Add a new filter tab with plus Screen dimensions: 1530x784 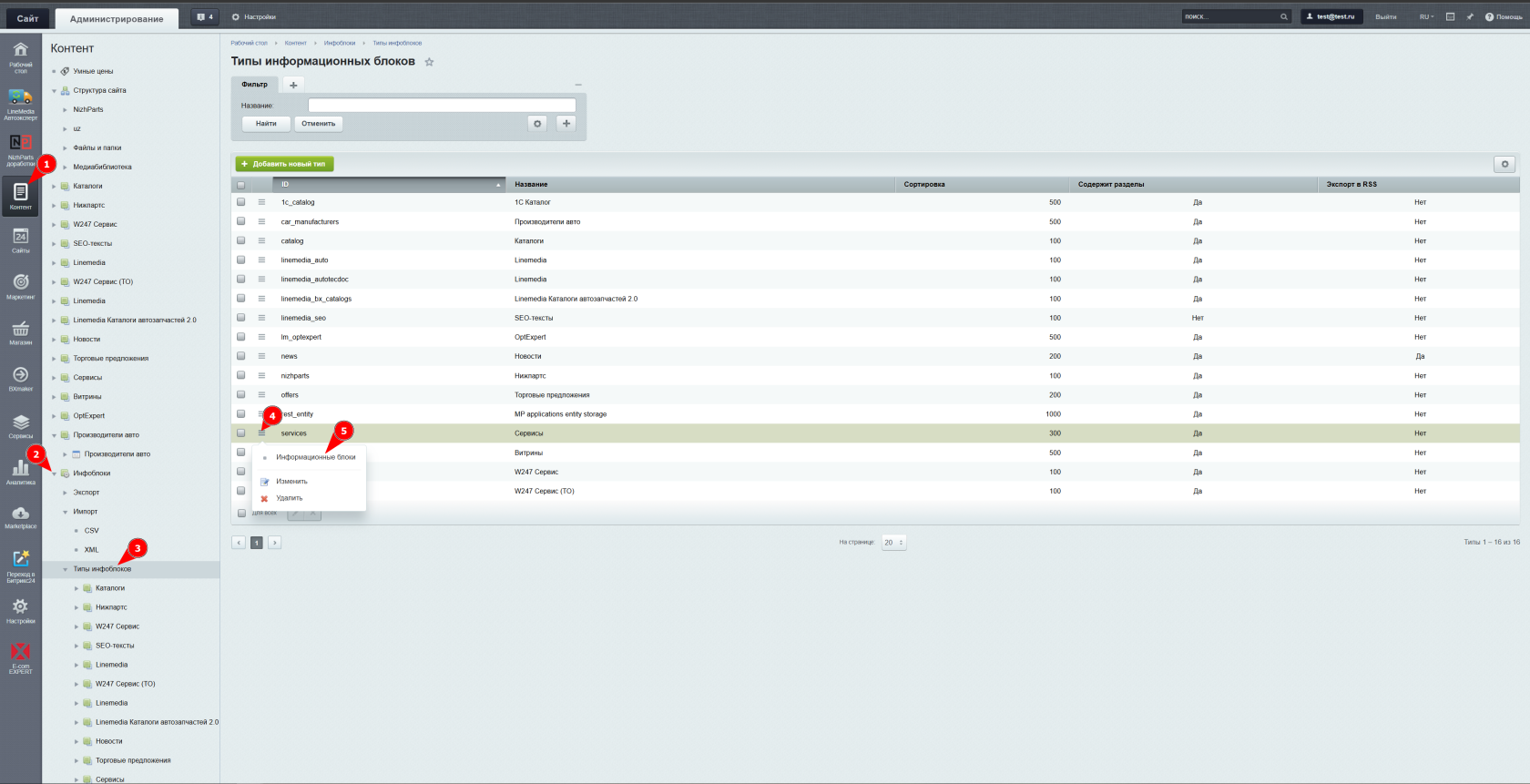point(293,85)
